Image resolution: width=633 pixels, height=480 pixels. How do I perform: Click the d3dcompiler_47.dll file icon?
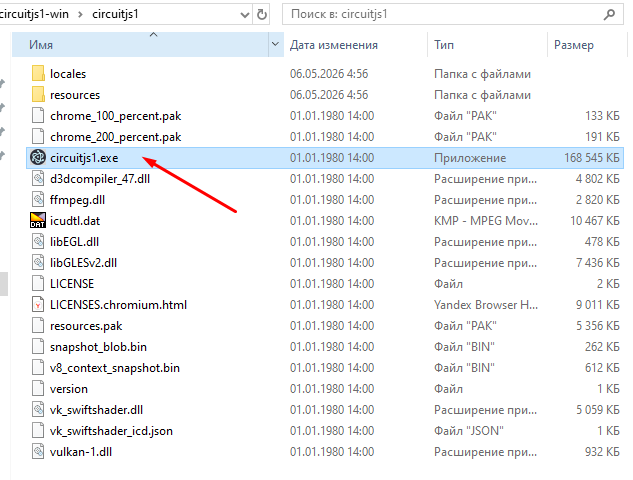point(38,178)
